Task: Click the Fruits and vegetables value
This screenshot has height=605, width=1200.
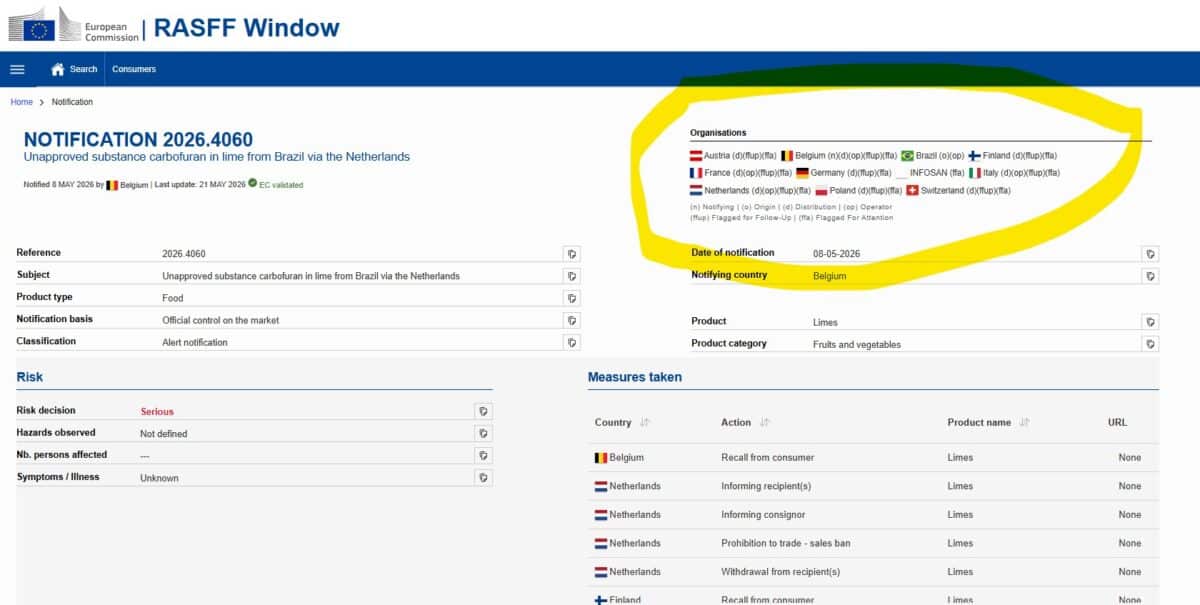Action: pyautogui.click(x=857, y=344)
